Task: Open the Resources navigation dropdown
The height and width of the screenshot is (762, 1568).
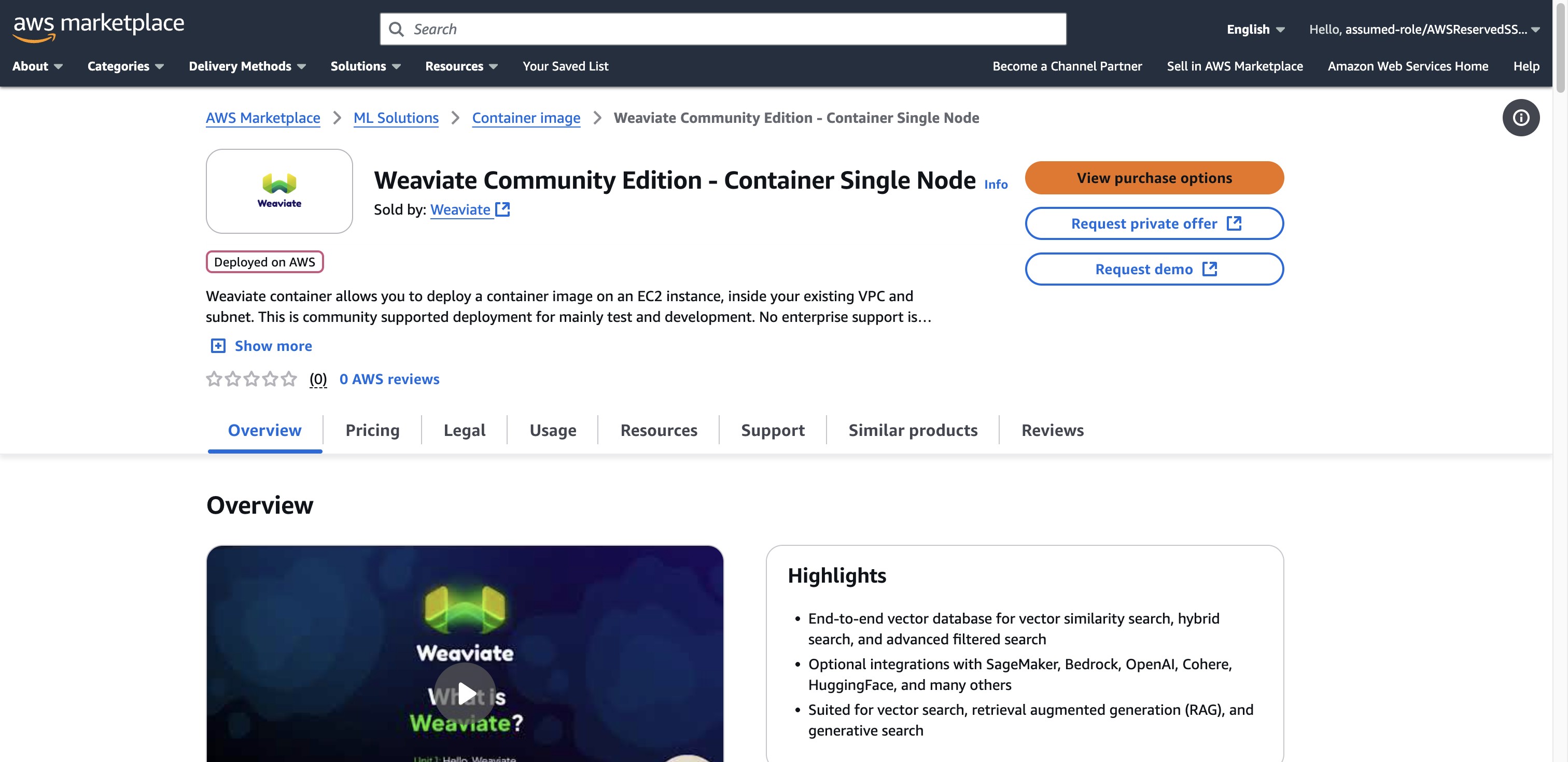Action: (x=461, y=66)
